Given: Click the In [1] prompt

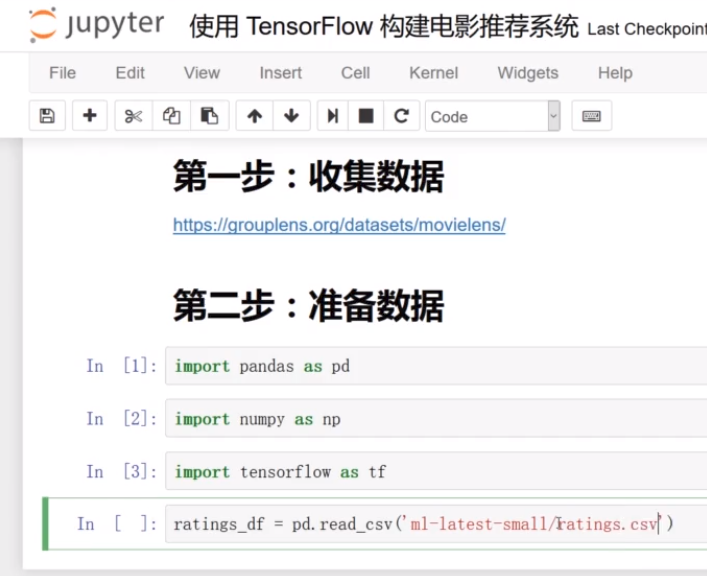Looking at the screenshot, I should [x=122, y=366].
